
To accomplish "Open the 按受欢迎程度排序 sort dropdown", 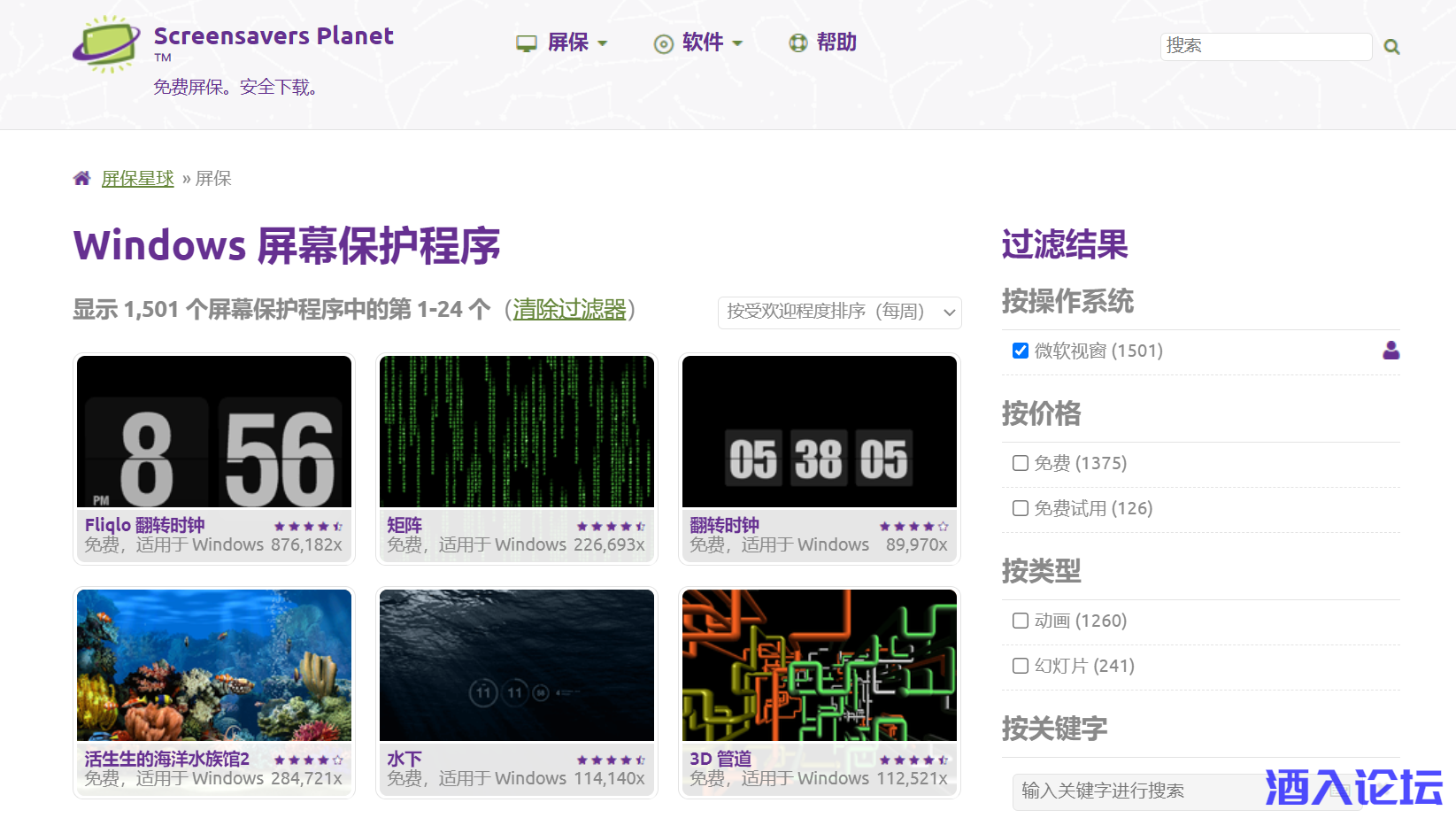I will [x=839, y=312].
